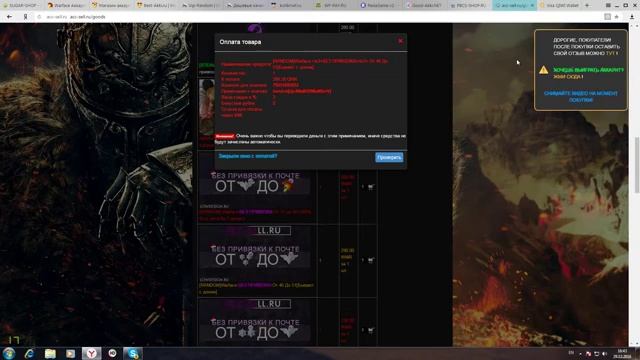Click the page vertical scrollbar thumb
The width and height of the screenshot is (640, 360).
[636, 164]
